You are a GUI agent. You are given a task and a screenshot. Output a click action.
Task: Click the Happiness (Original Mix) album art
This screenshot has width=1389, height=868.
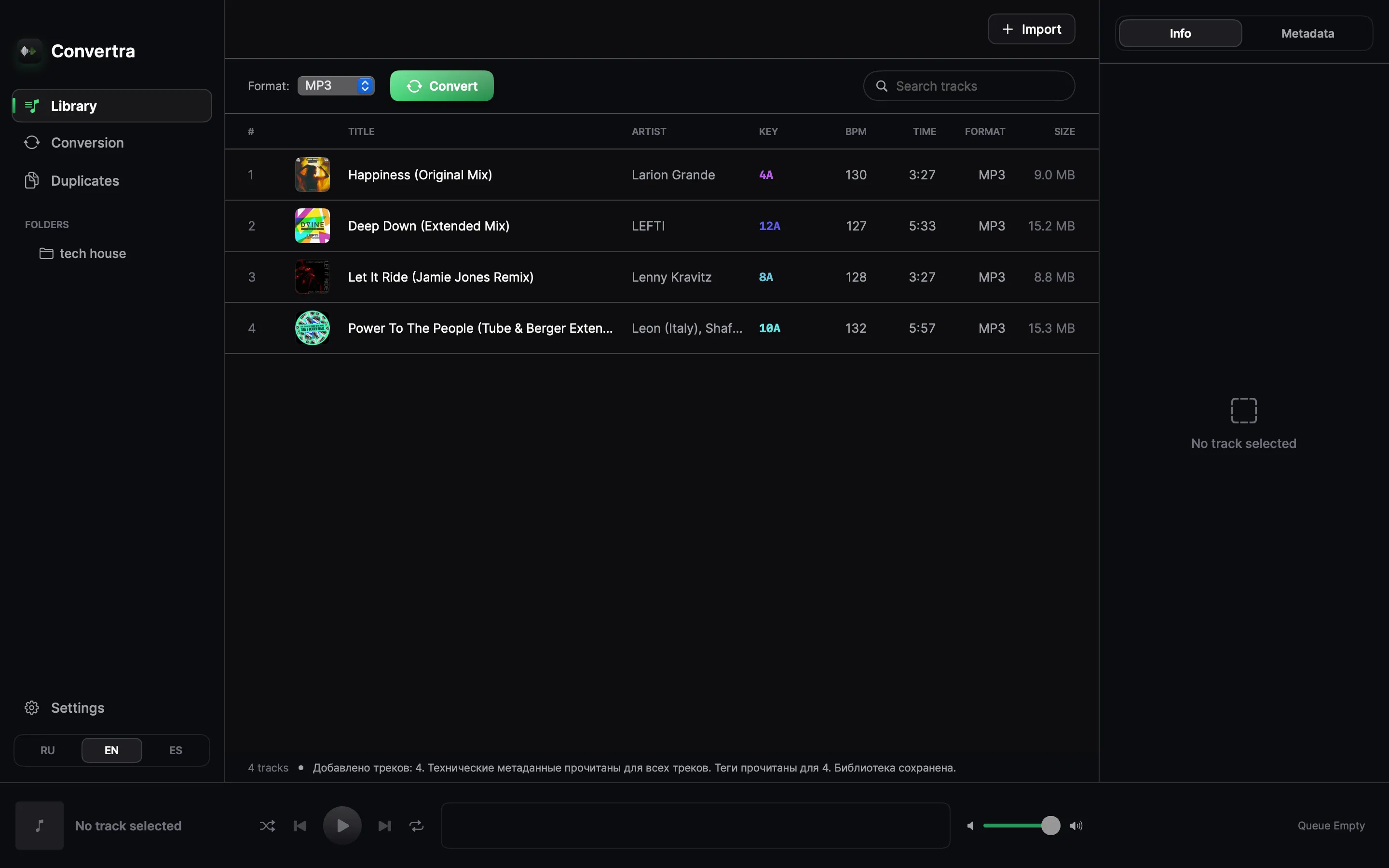tap(312, 175)
